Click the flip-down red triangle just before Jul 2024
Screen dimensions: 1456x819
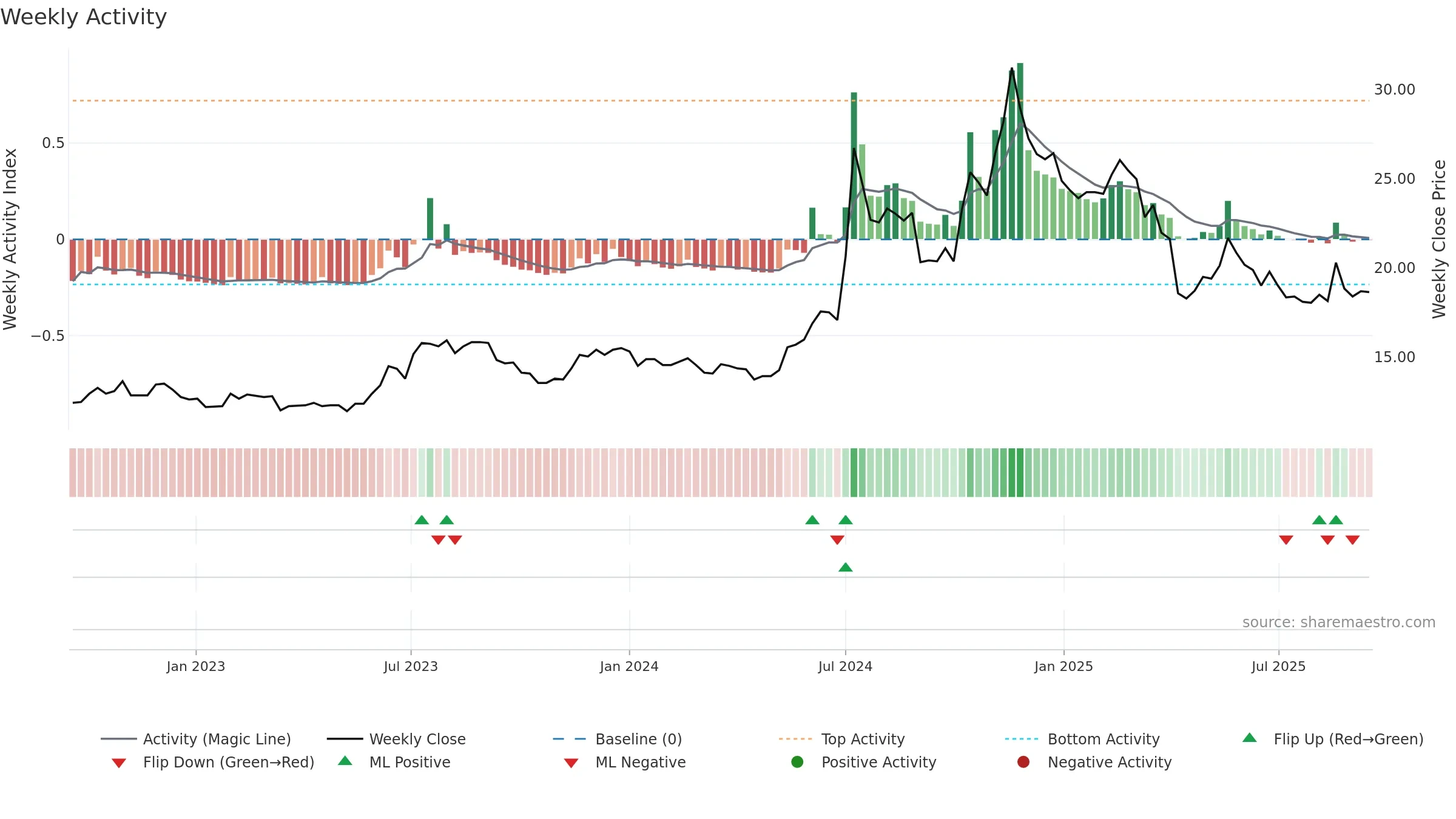pos(837,540)
